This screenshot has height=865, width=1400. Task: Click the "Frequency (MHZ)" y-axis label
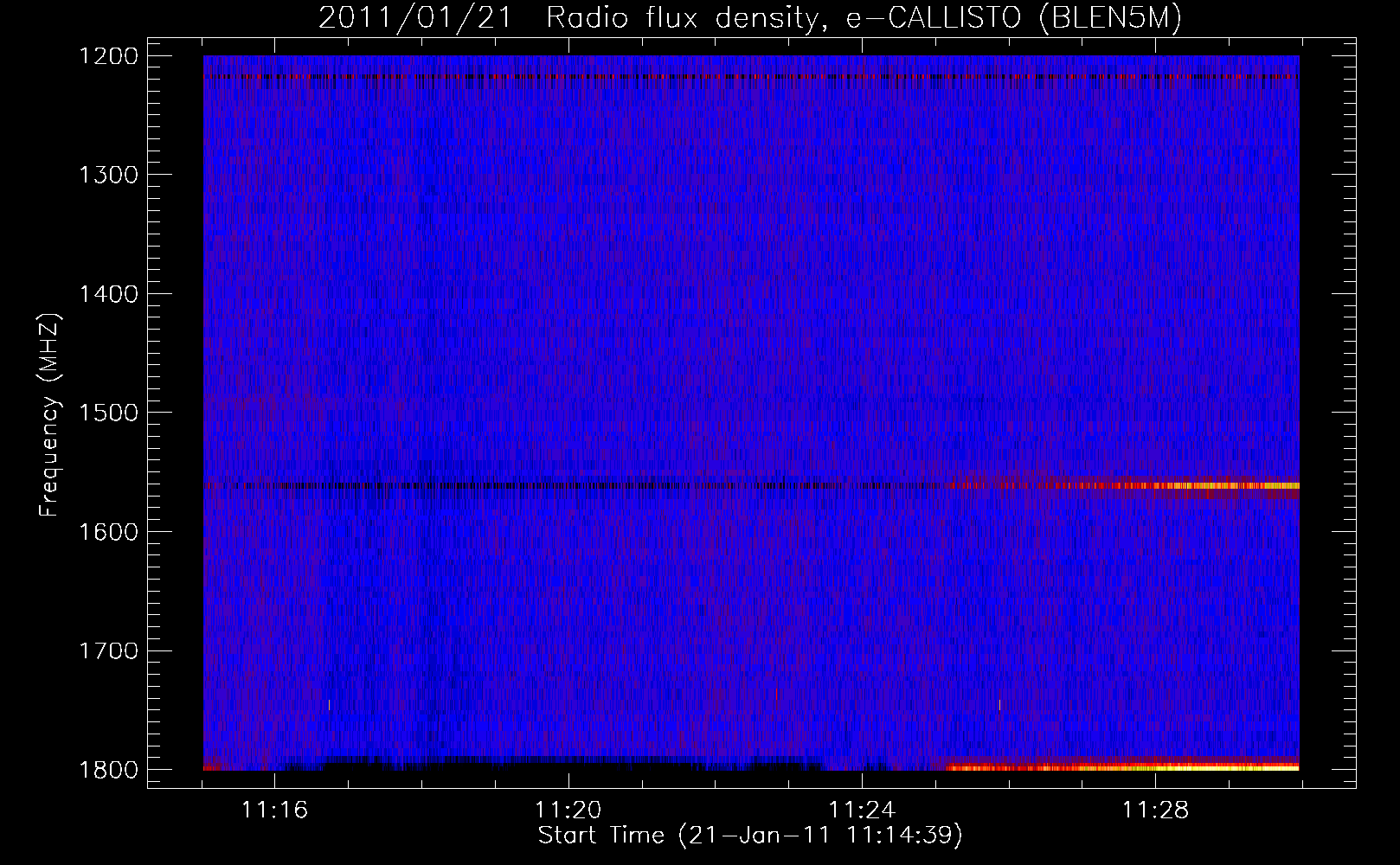[x=49, y=415]
